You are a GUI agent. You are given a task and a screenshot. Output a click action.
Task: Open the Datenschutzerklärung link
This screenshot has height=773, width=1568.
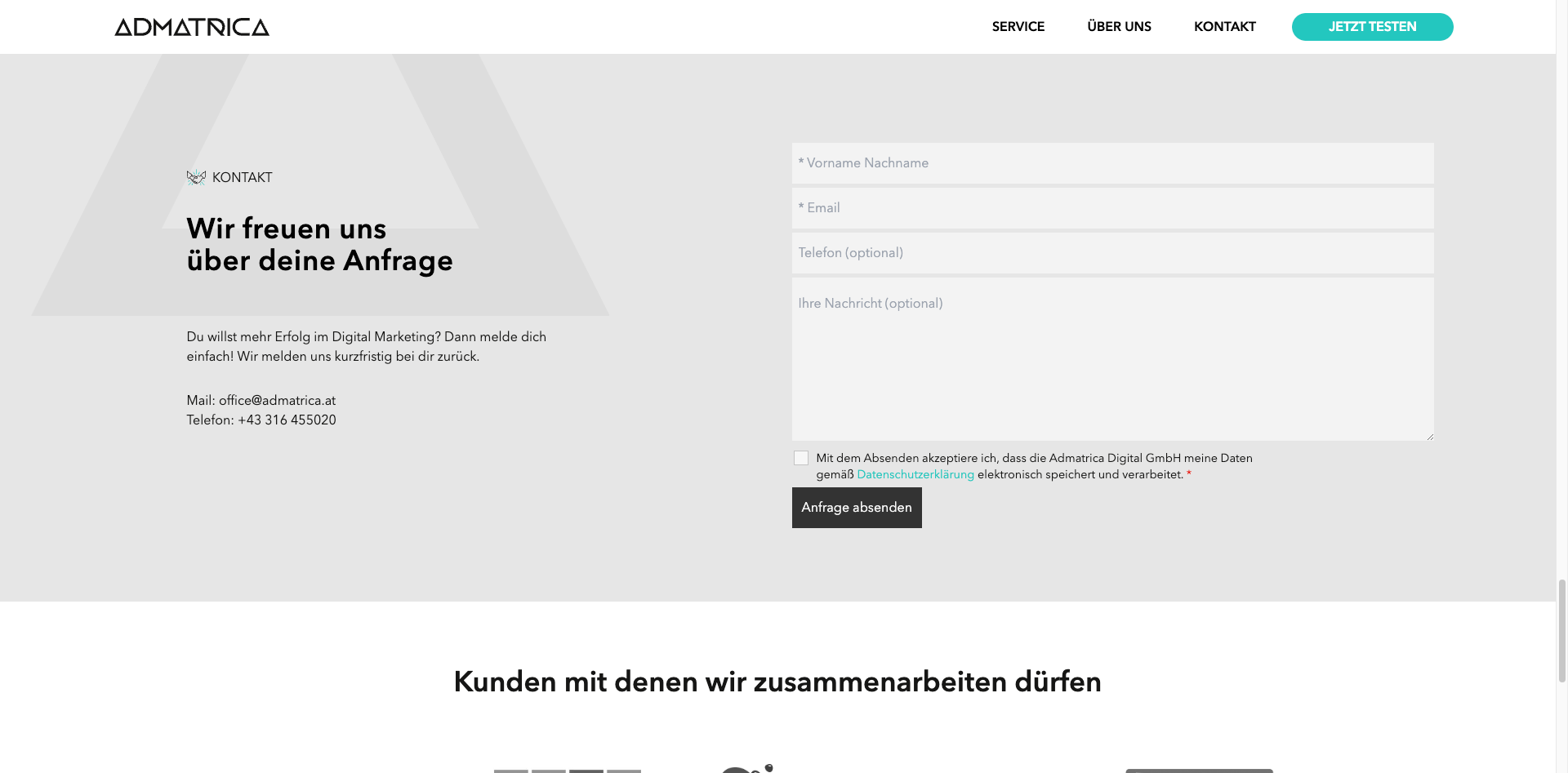915,474
